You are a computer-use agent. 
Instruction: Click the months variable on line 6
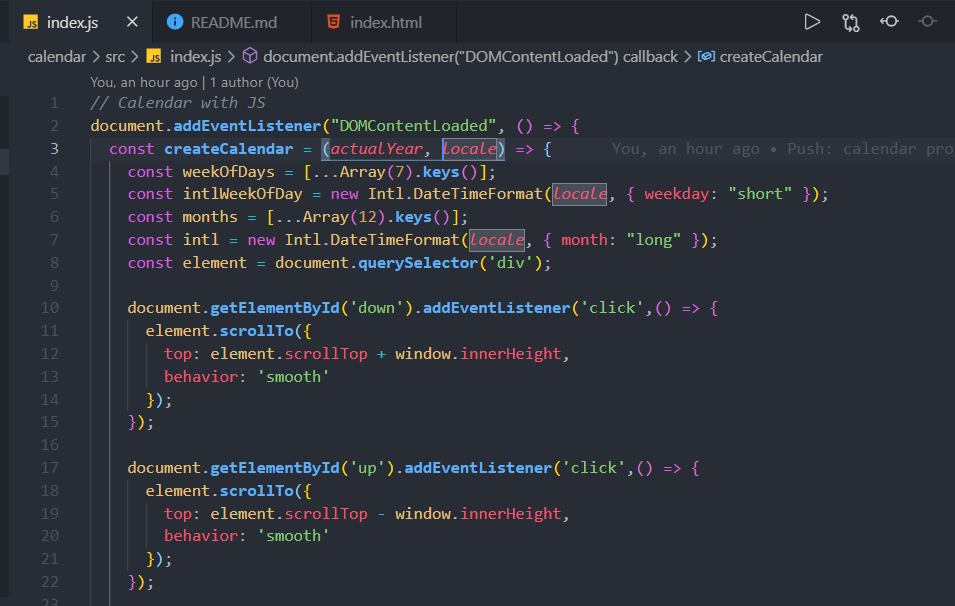pos(210,217)
